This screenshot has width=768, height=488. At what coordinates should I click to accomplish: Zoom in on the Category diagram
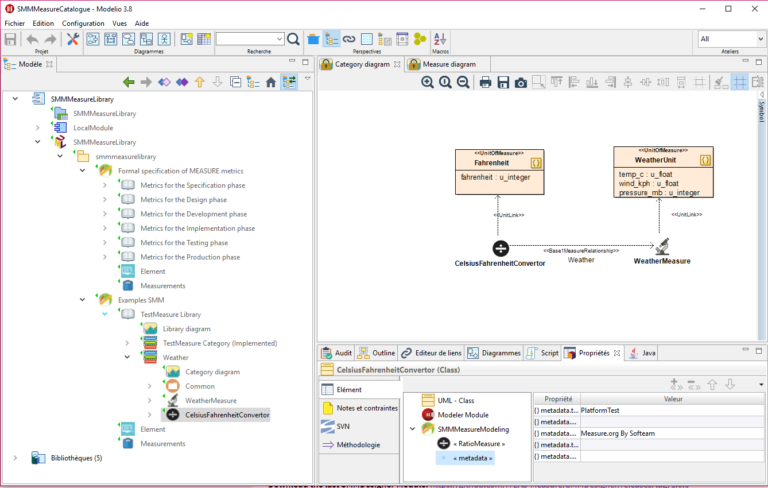(428, 82)
